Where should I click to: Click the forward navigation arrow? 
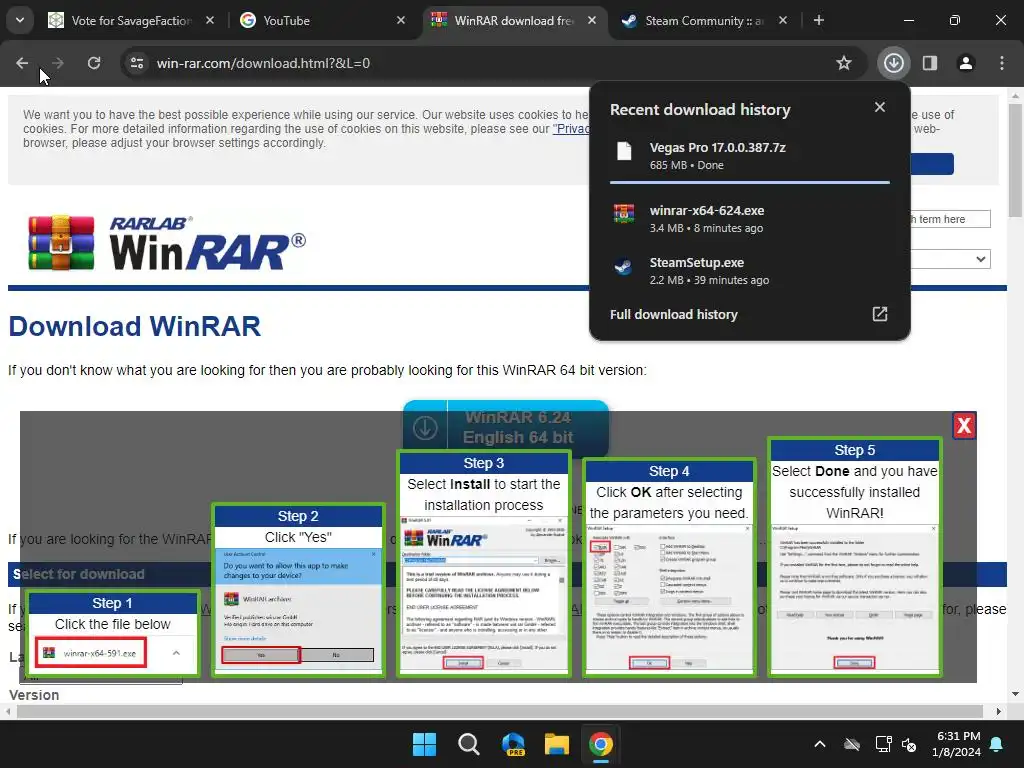click(x=57, y=63)
